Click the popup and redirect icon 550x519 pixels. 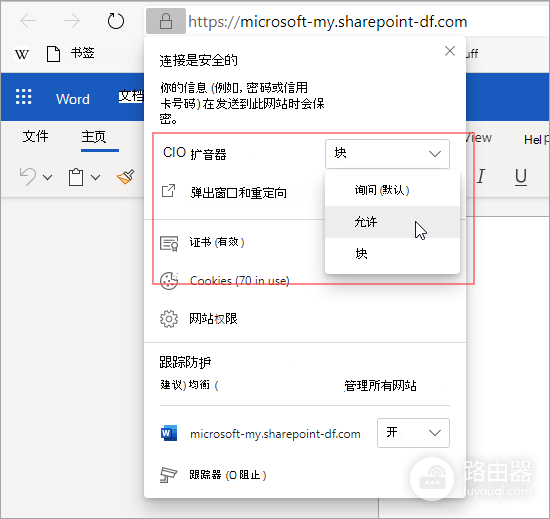(168, 191)
